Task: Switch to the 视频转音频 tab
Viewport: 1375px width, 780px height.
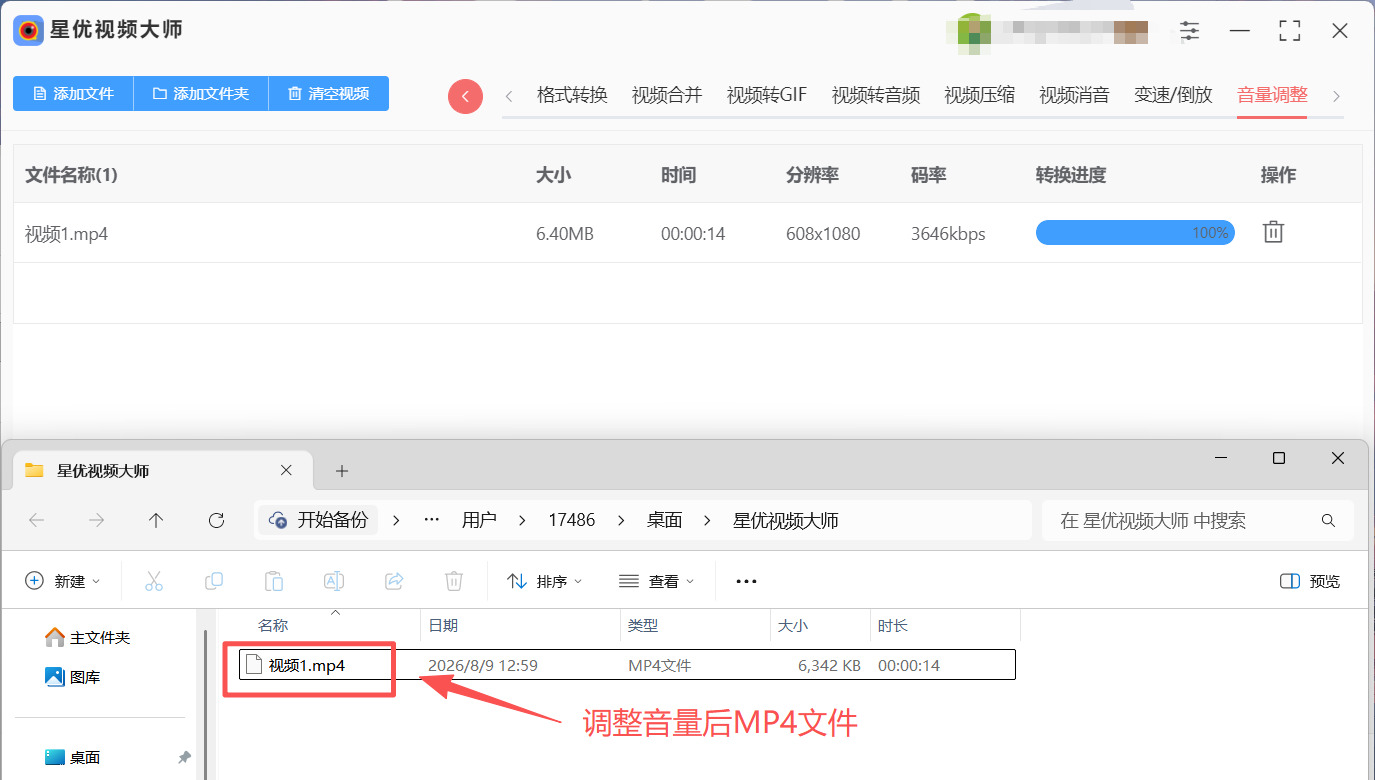Action: click(x=876, y=96)
